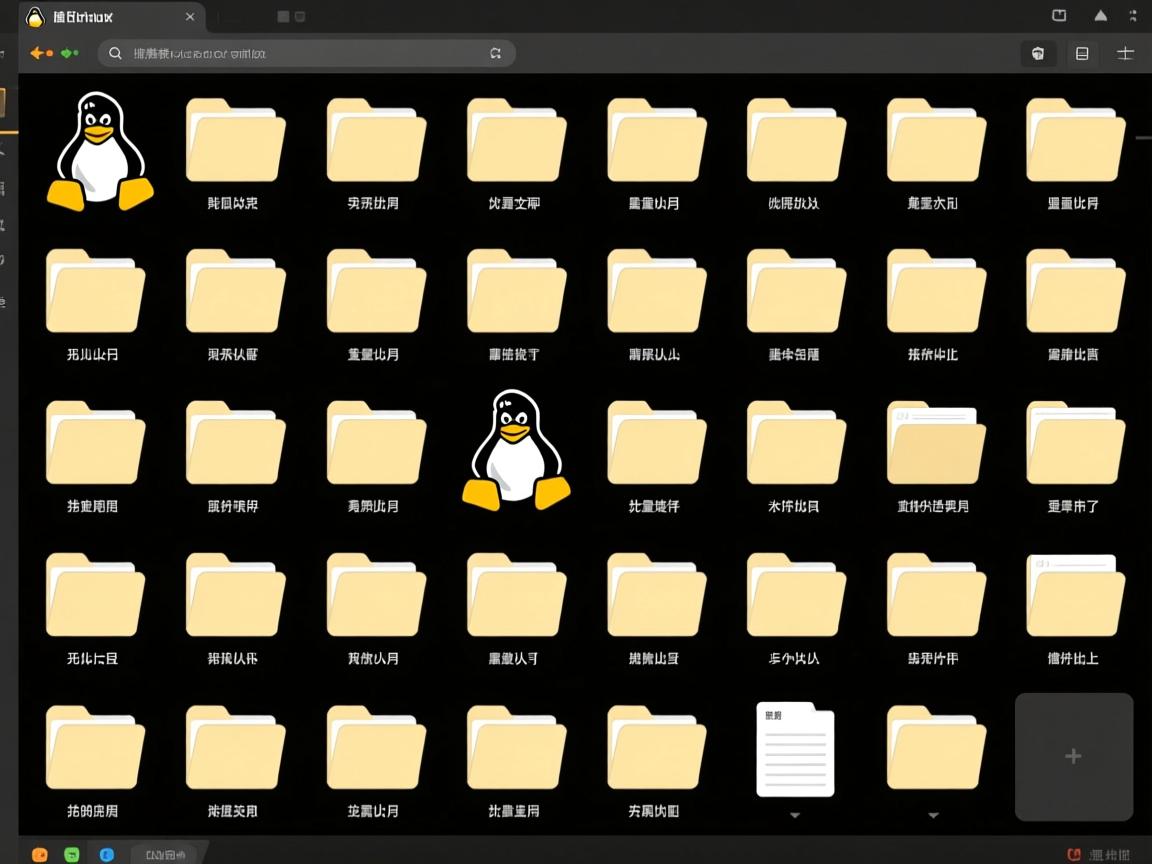Expand the chevron under the last-row folder

tap(933, 815)
